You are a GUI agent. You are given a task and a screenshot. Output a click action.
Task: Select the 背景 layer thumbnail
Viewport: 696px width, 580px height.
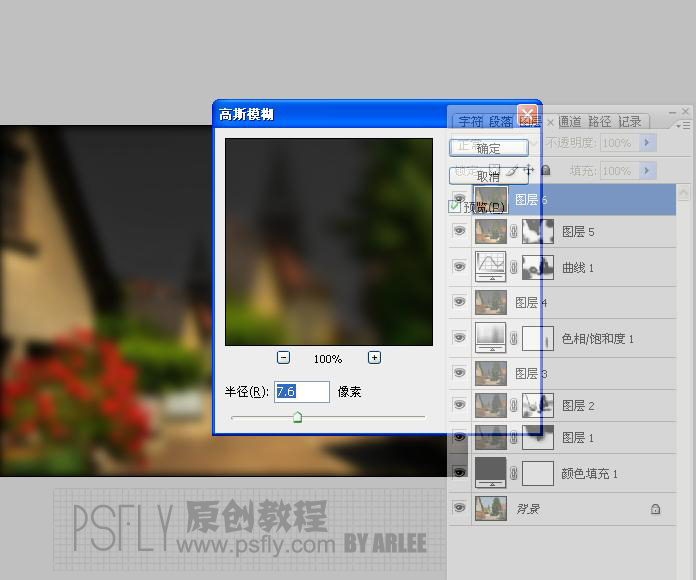tap(490, 508)
